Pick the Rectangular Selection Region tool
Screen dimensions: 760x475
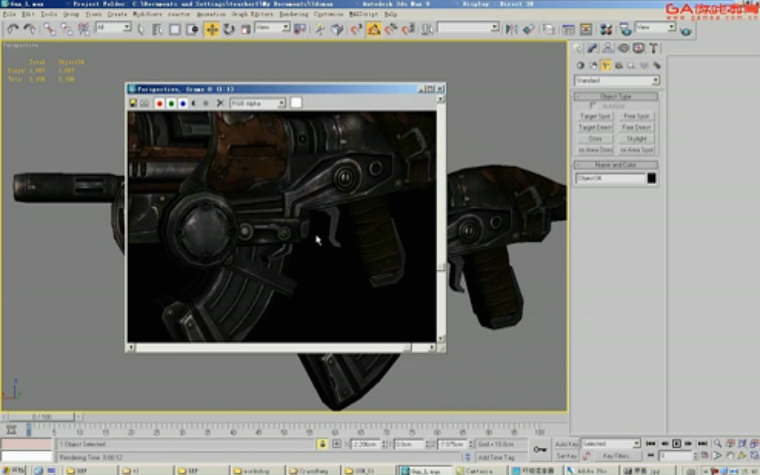[x=174, y=29]
